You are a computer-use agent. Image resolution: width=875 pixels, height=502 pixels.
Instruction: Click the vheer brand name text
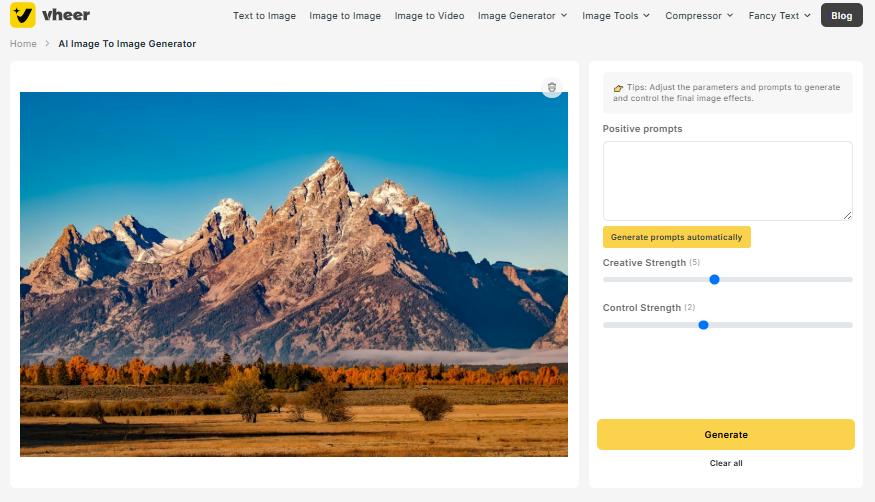[66, 15]
